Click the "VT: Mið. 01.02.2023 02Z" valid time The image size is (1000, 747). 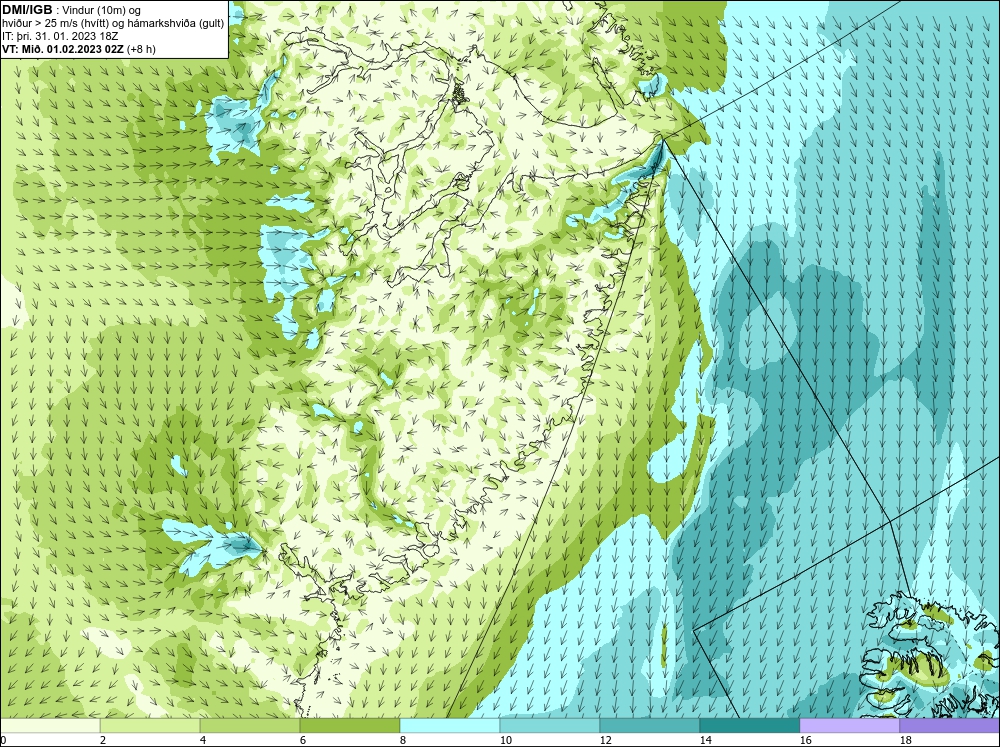(x=63, y=48)
